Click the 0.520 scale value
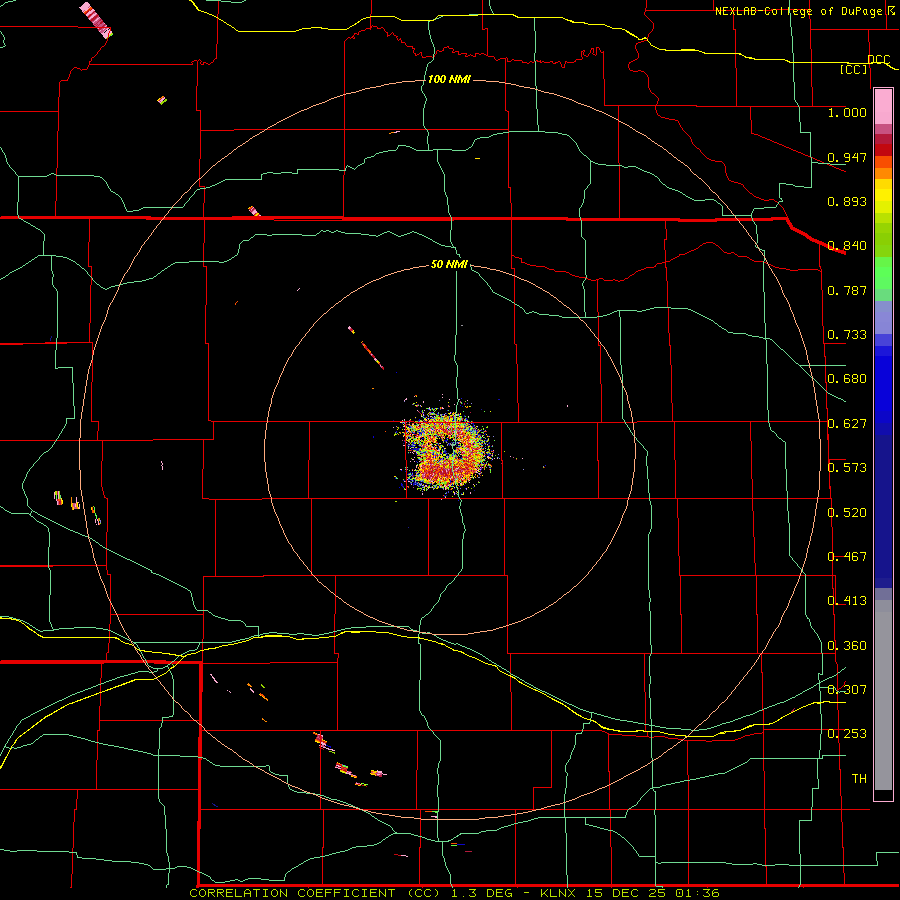This screenshot has width=900, height=900. (x=847, y=513)
